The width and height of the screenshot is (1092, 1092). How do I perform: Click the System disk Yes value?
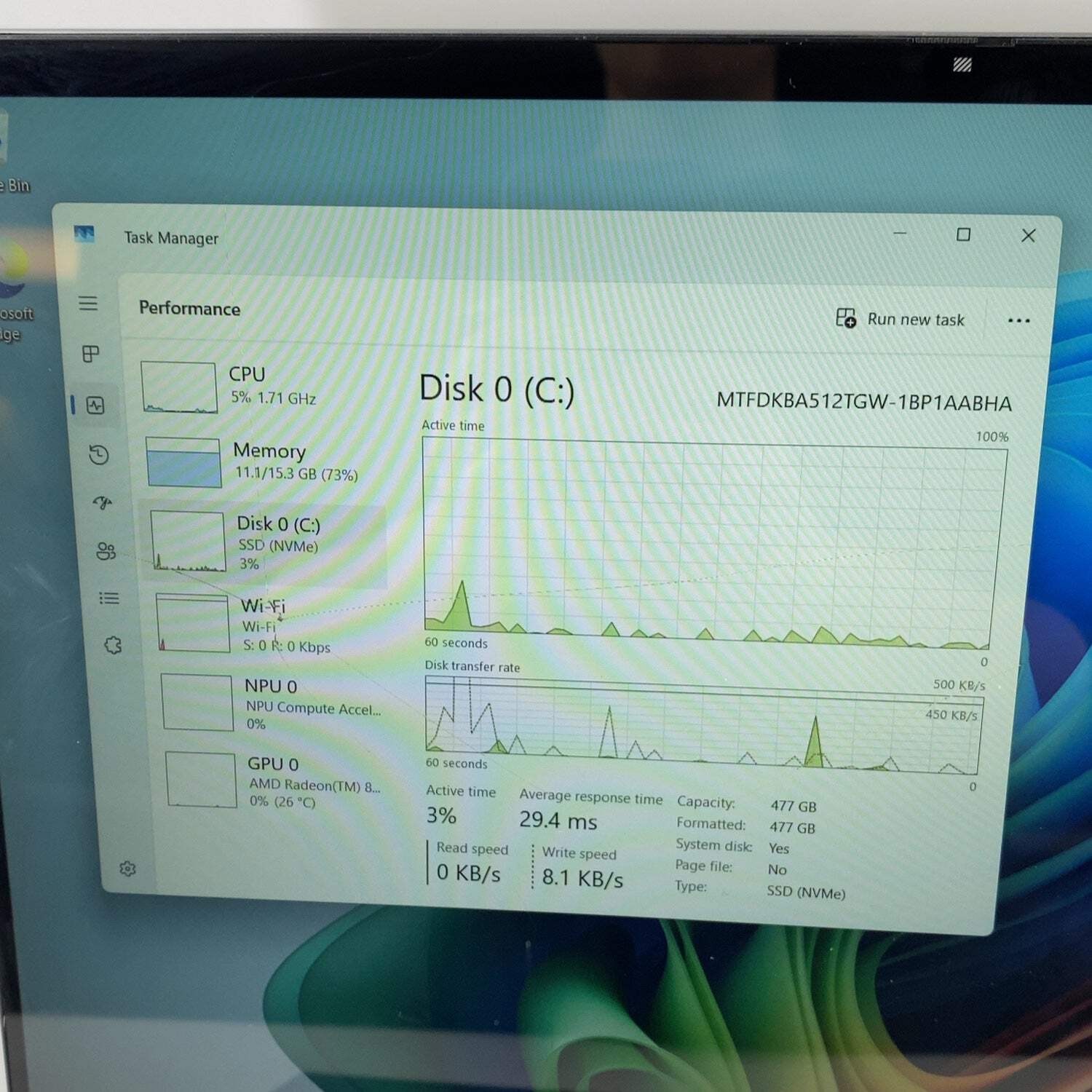(x=779, y=848)
